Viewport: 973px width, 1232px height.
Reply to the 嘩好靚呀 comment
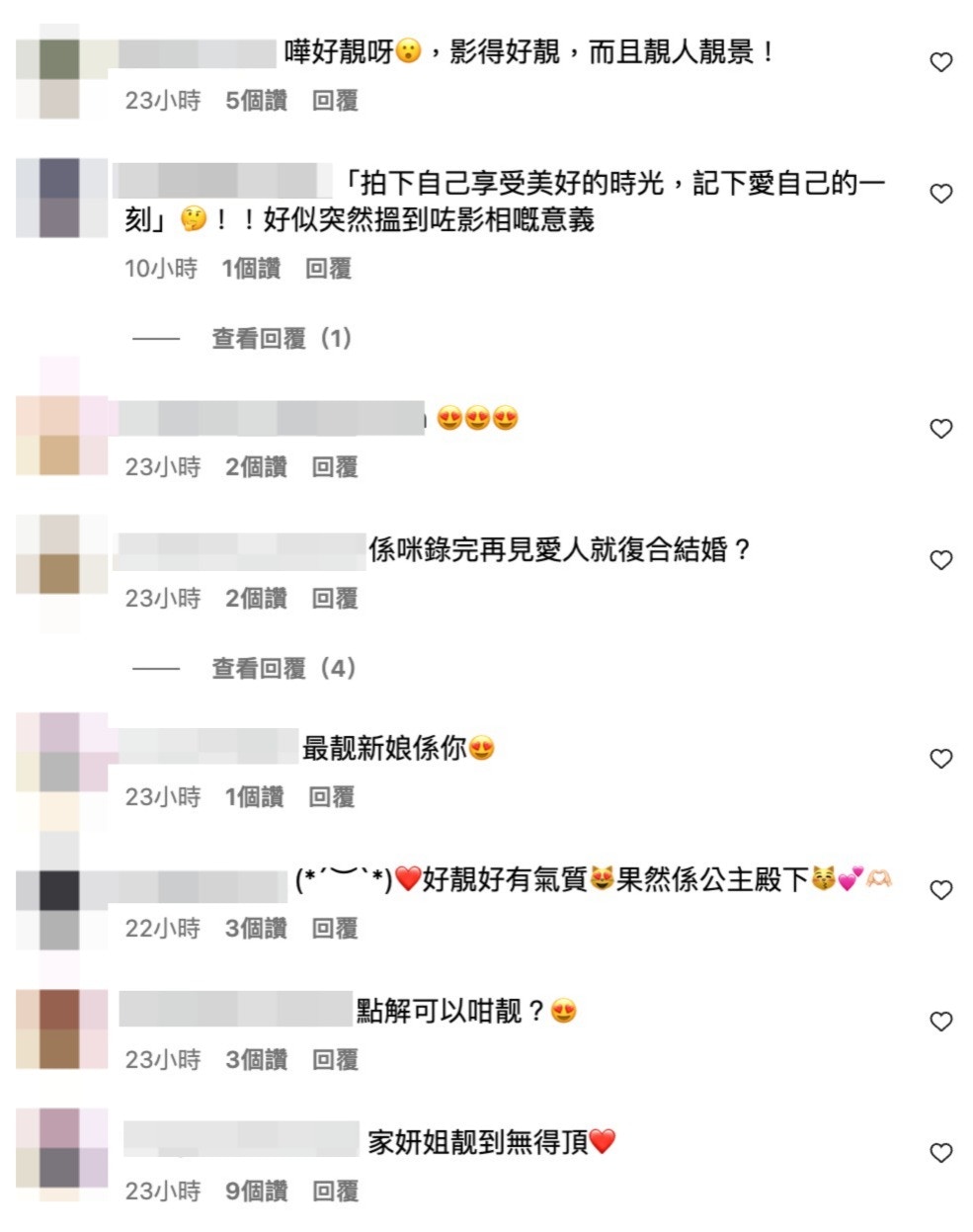pyautogui.click(x=335, y=101)
